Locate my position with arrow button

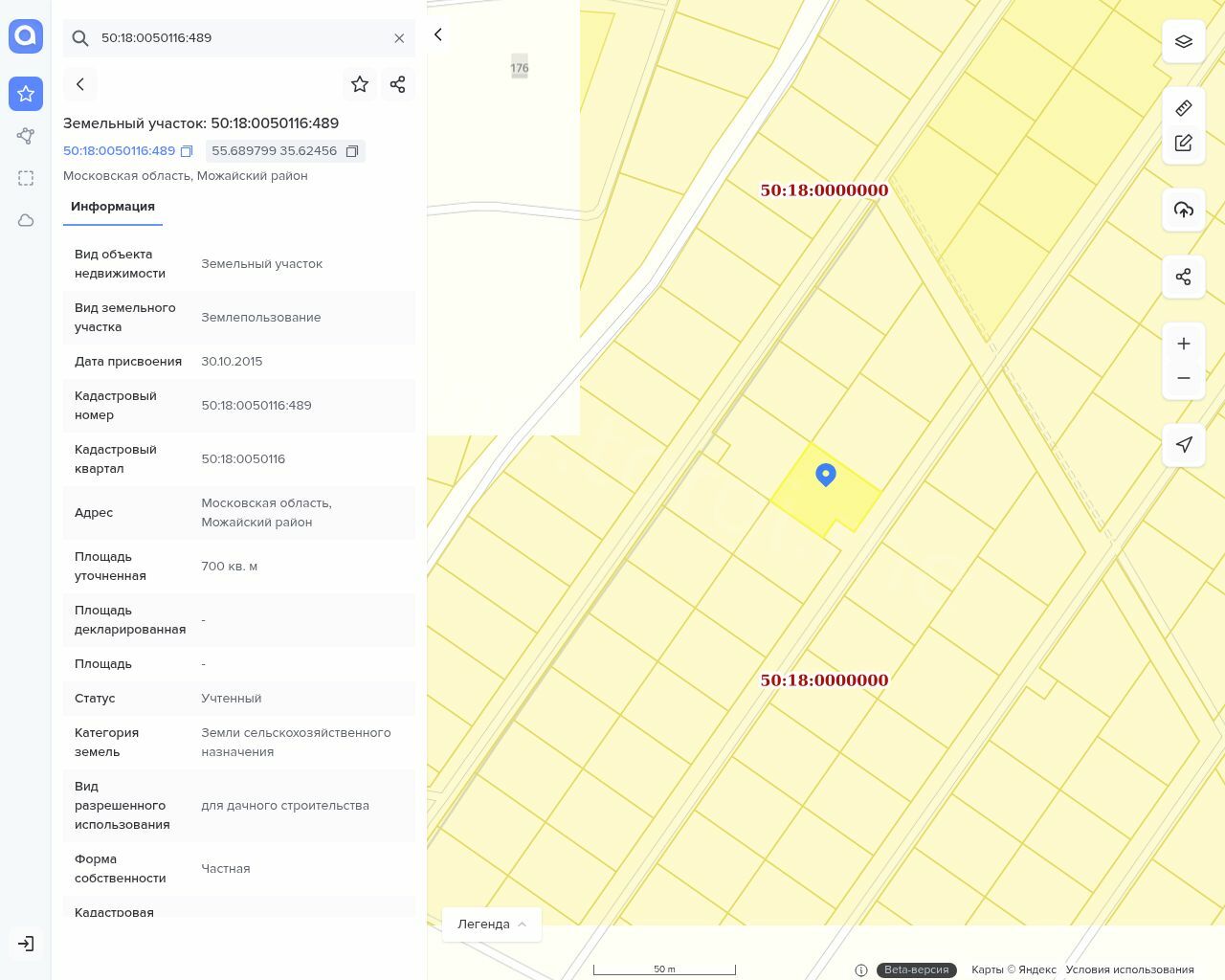coord(1184,445)
